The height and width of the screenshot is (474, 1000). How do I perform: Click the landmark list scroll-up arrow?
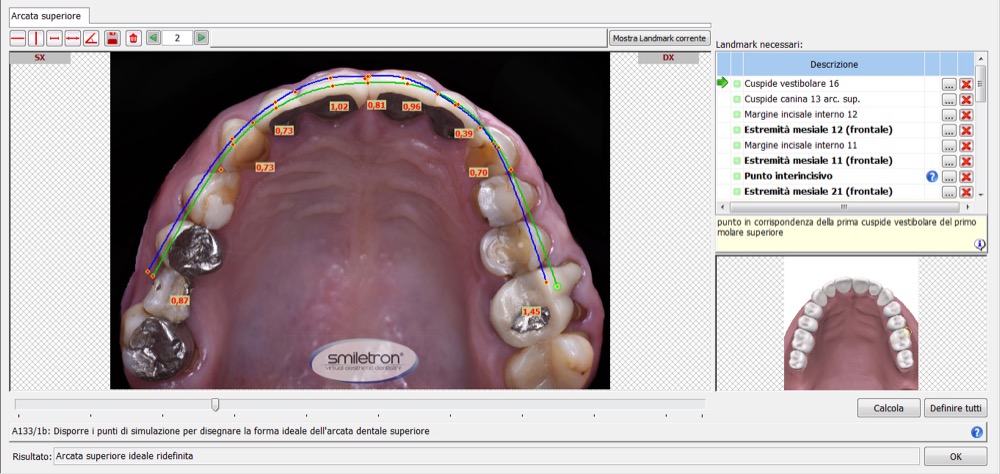pos(981,58)
